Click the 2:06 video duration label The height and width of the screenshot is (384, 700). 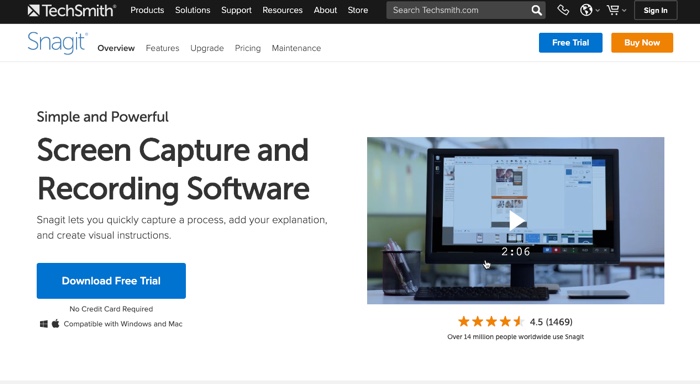pyautogui.click(x=516, y=252)
